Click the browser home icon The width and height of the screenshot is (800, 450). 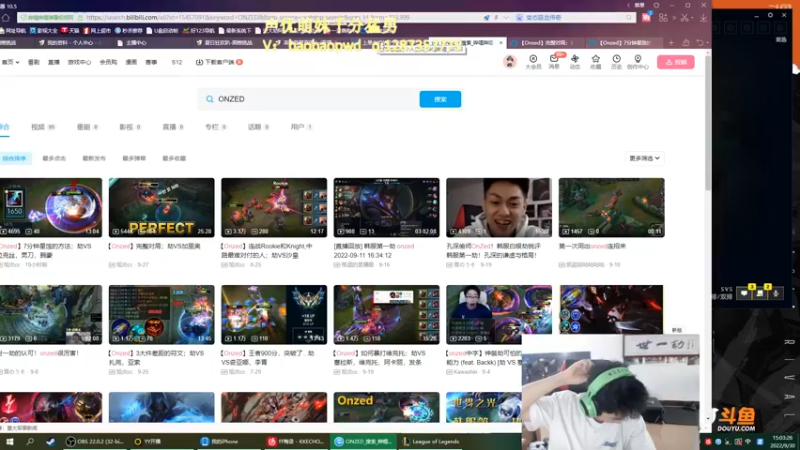pos(6,17)
